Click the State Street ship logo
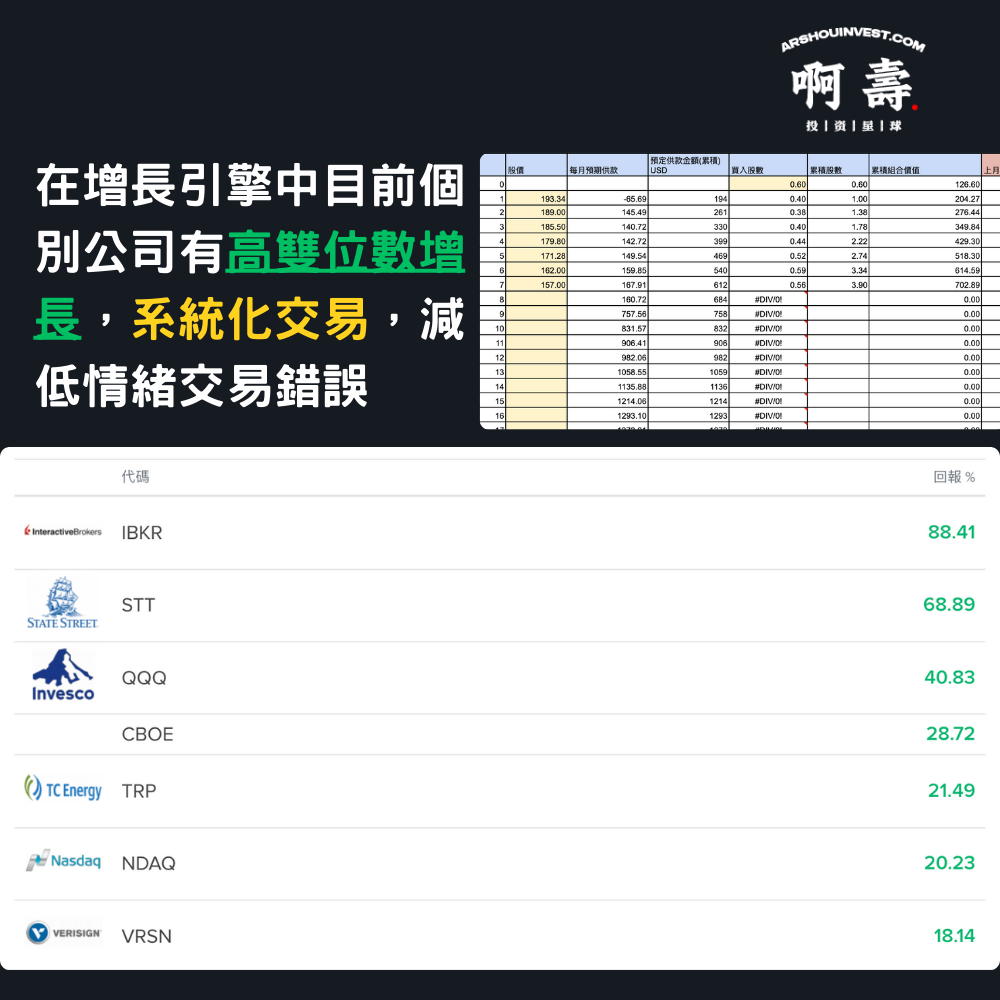 62,603
